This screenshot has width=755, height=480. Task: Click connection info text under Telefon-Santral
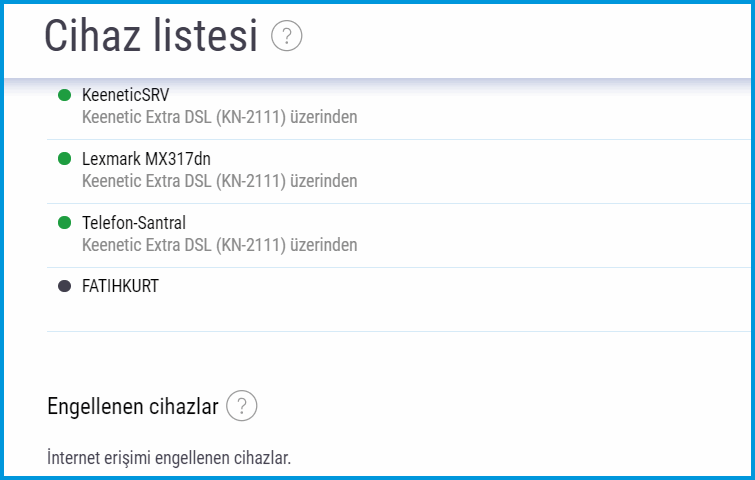pyautogui.click(x=219, y=245)
